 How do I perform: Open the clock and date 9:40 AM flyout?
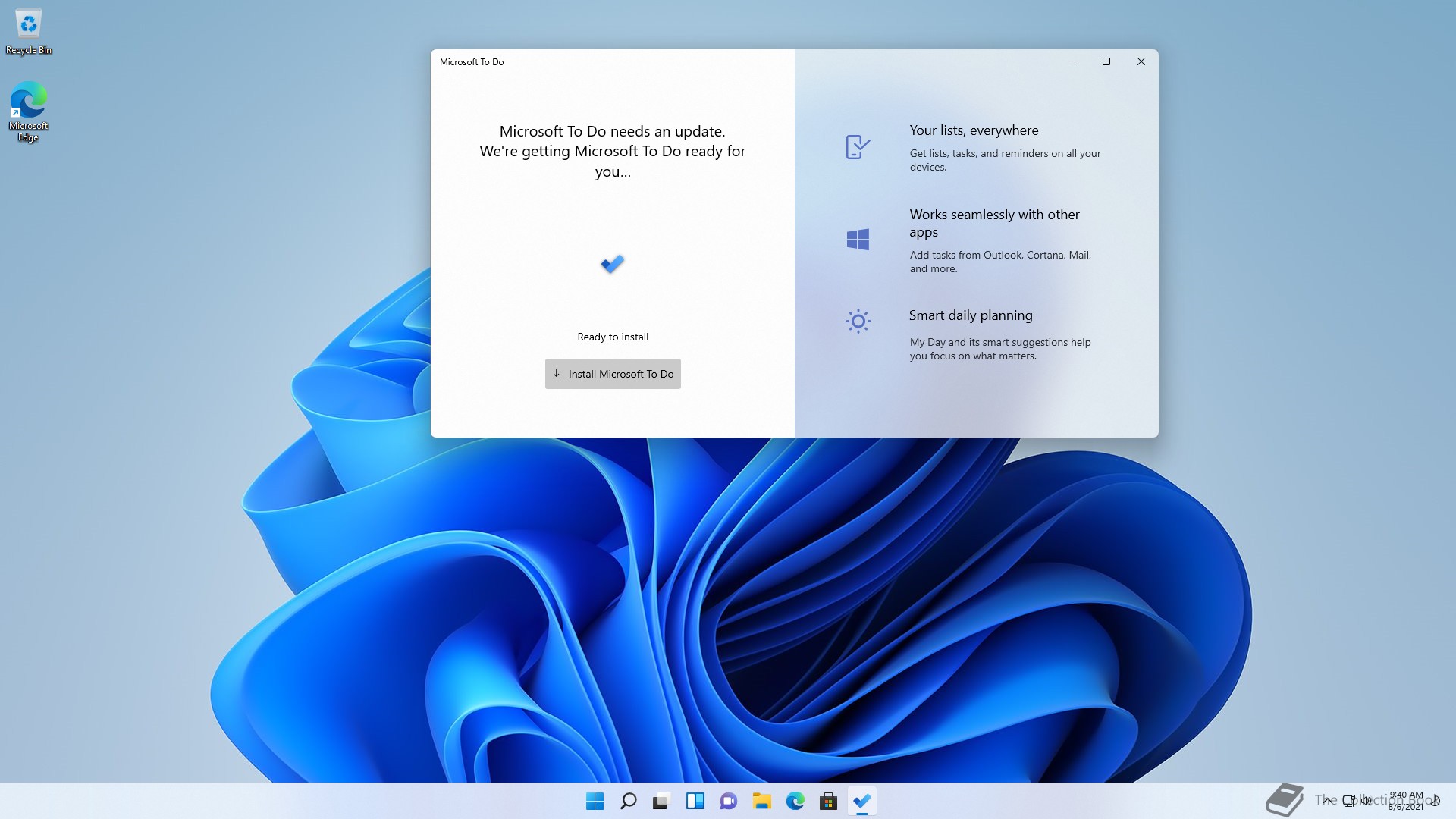(x=1406, y=801)
